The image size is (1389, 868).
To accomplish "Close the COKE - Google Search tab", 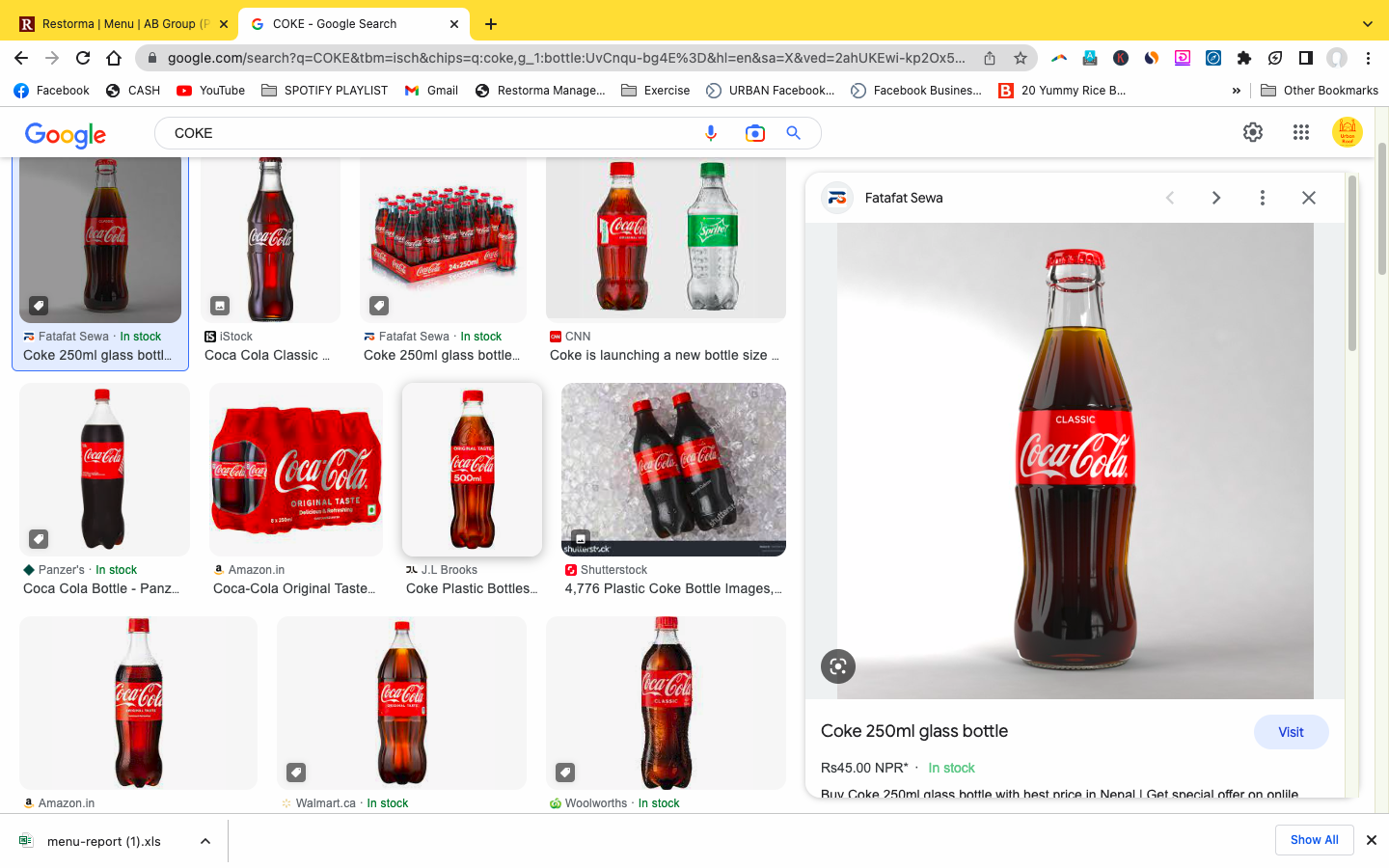I will coord(454,24).
